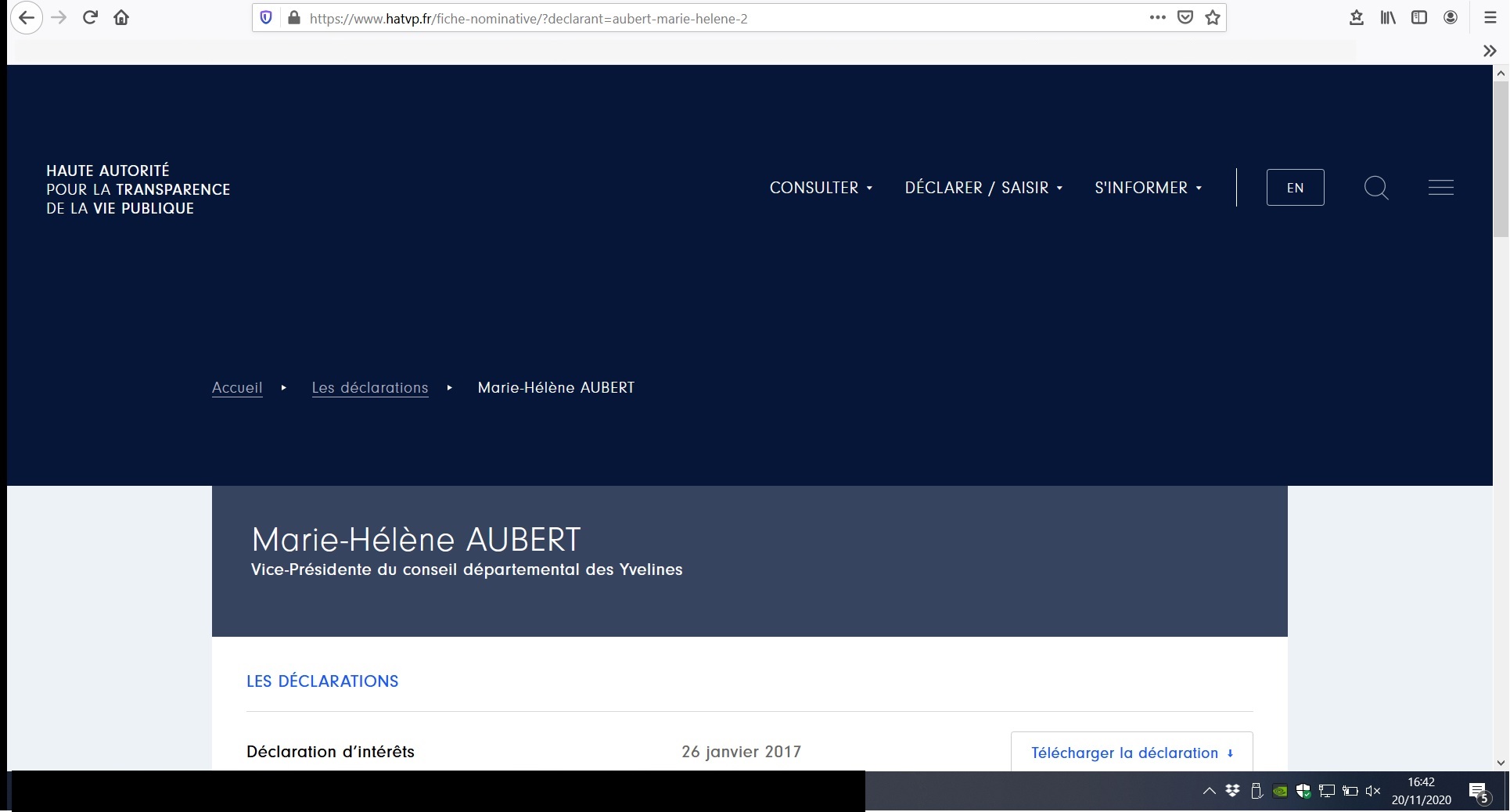Click the Déclaration d'intérêts row label
The image size is (1510, 812).
pyautogui.click(x=330, y=752)
